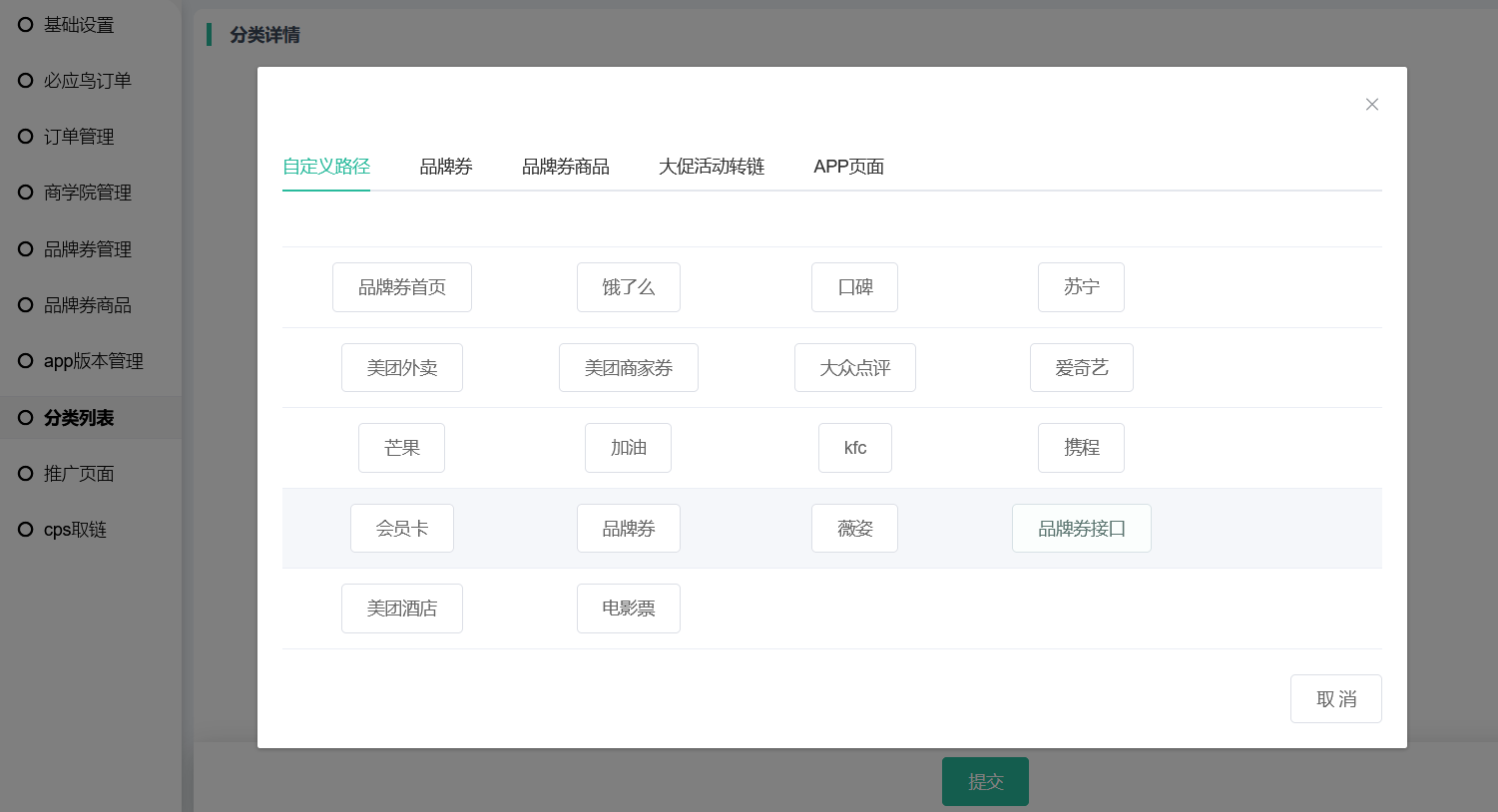Select the 苏宁 option
This screenshot has height=812, width=1498.
pyautogui.click(x=1082, y=287)
